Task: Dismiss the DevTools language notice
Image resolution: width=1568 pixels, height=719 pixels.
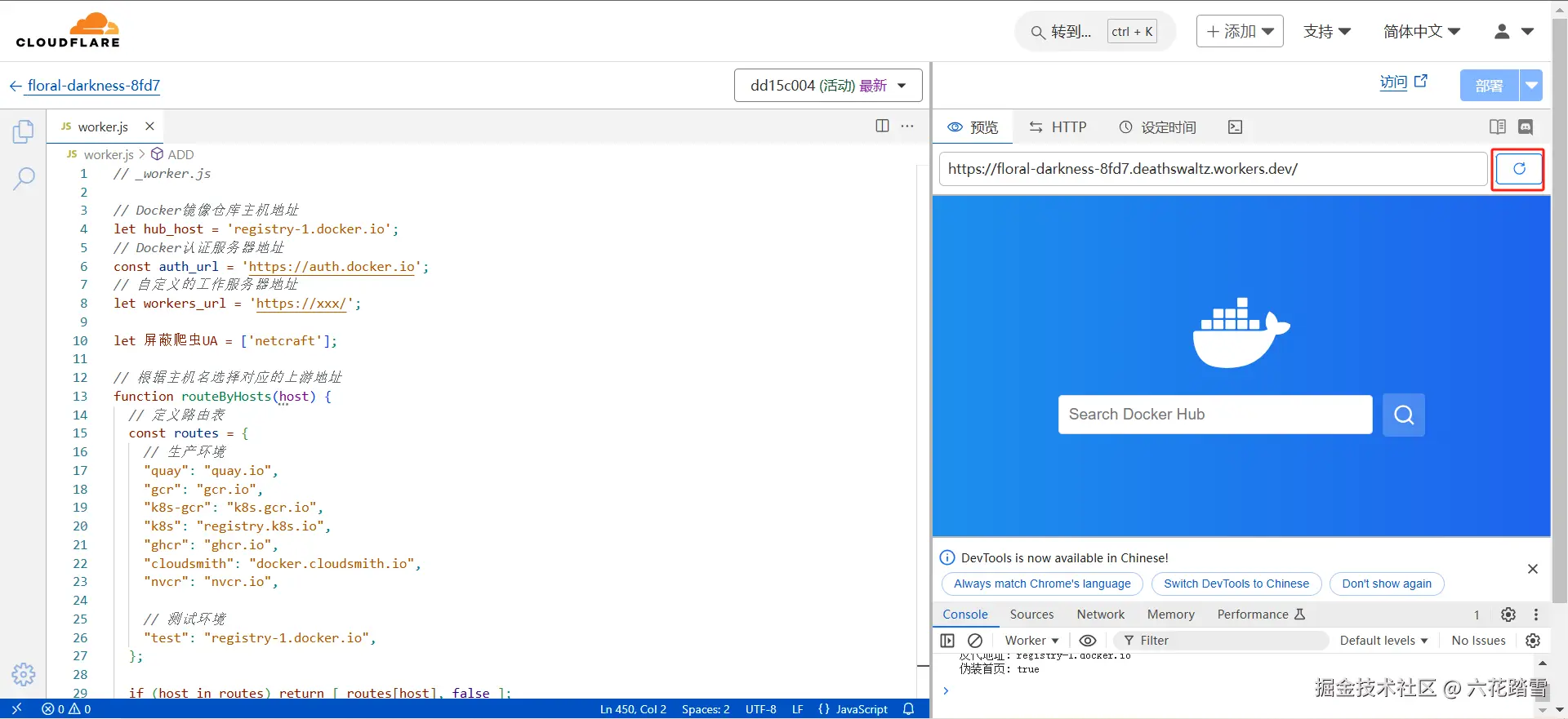Action: [x=1533, y=569]
